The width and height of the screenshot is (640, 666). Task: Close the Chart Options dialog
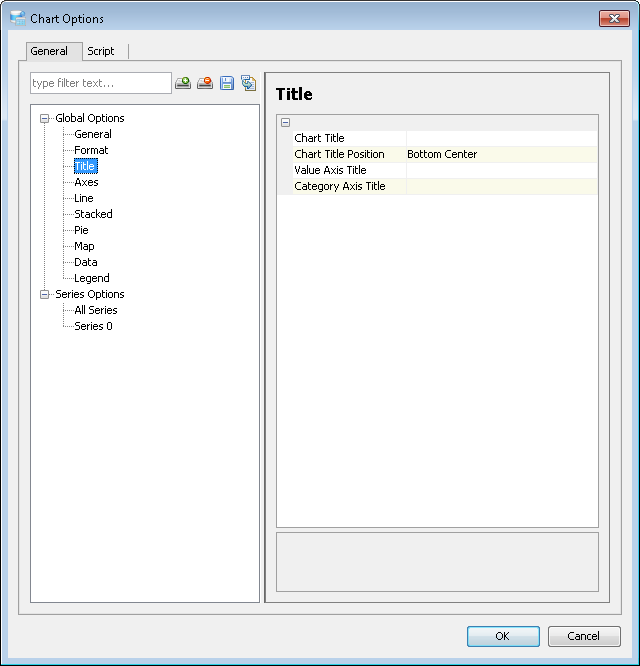tap(614, 18)
